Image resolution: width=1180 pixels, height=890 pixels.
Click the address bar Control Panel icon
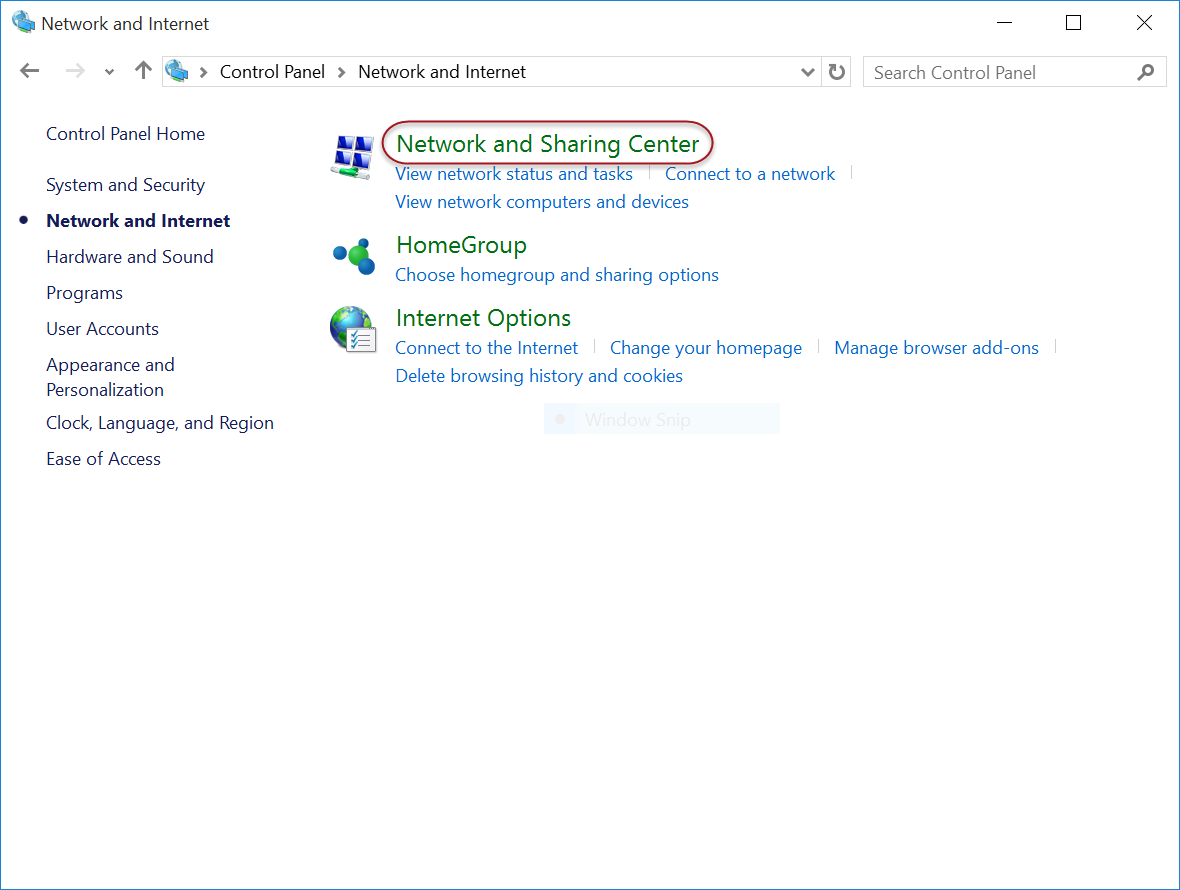(178, 71)
